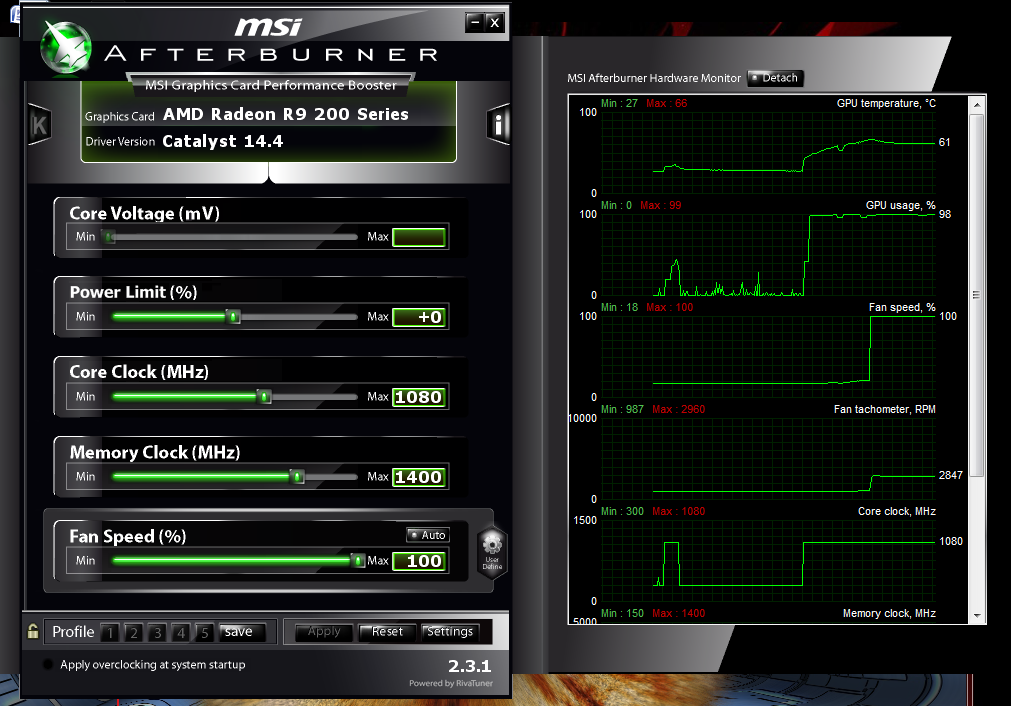Open the Kombustor K side button
Viewport: 1011px width, 706px height.
39,124
